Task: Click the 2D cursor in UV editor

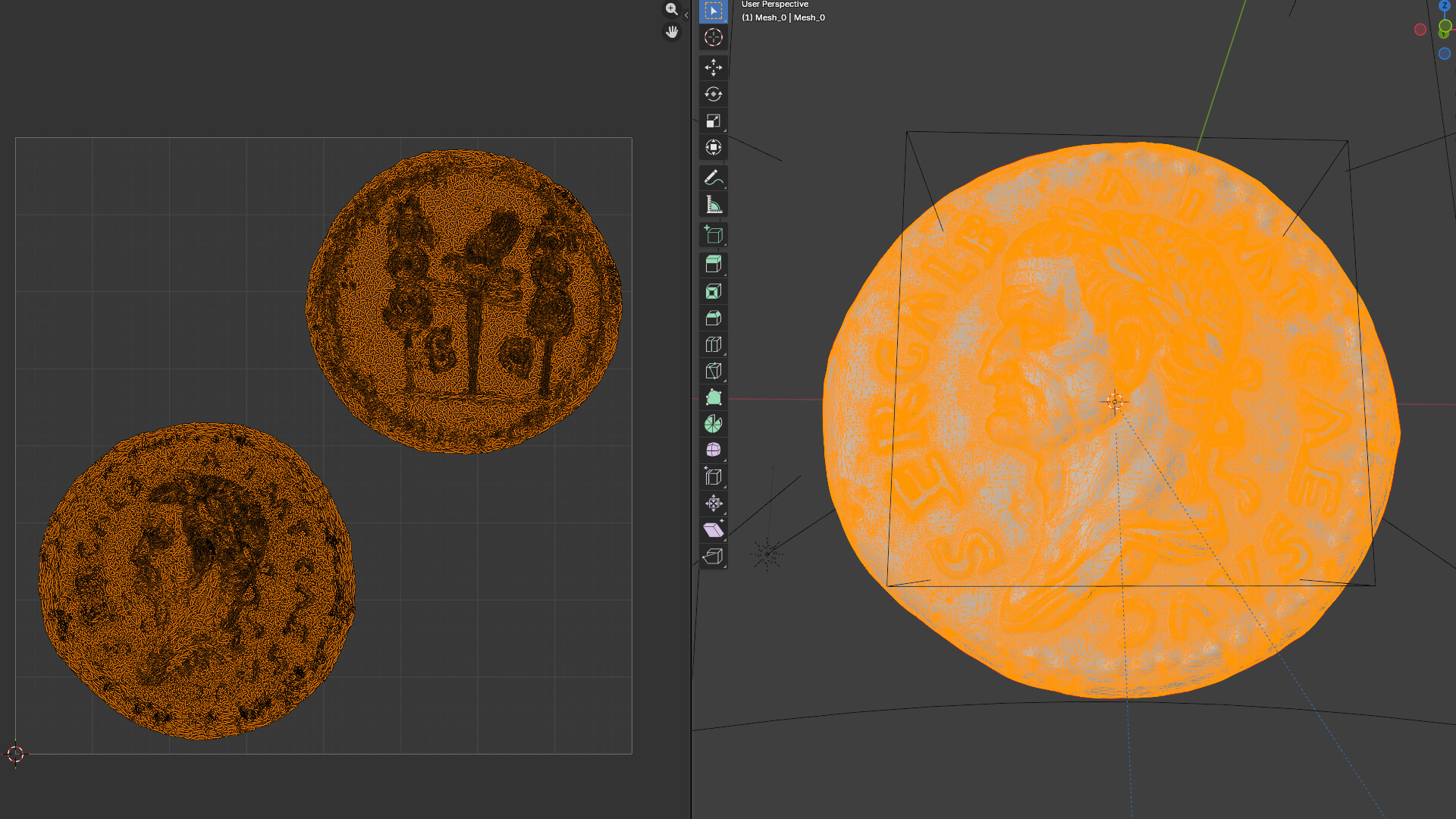Action: [15, 754]
